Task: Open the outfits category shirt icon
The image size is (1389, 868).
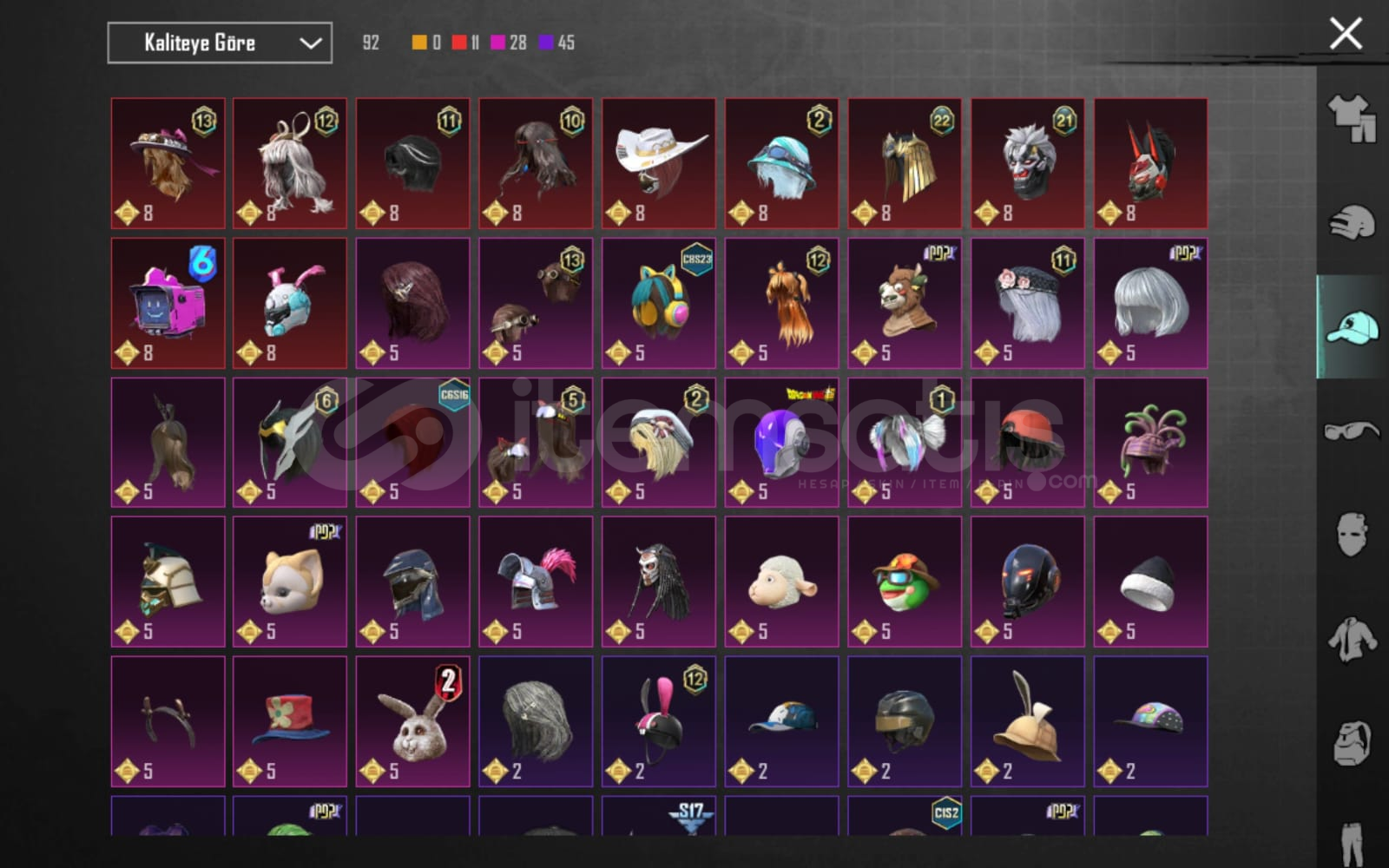Action: click(x=1352, y=117)
